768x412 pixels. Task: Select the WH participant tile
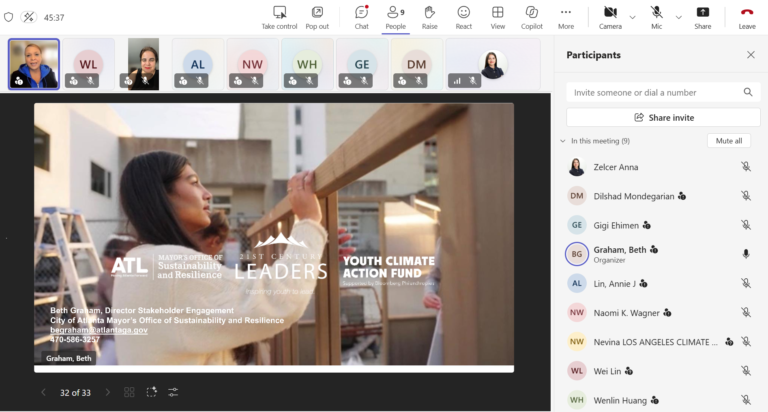click(307, 64)
